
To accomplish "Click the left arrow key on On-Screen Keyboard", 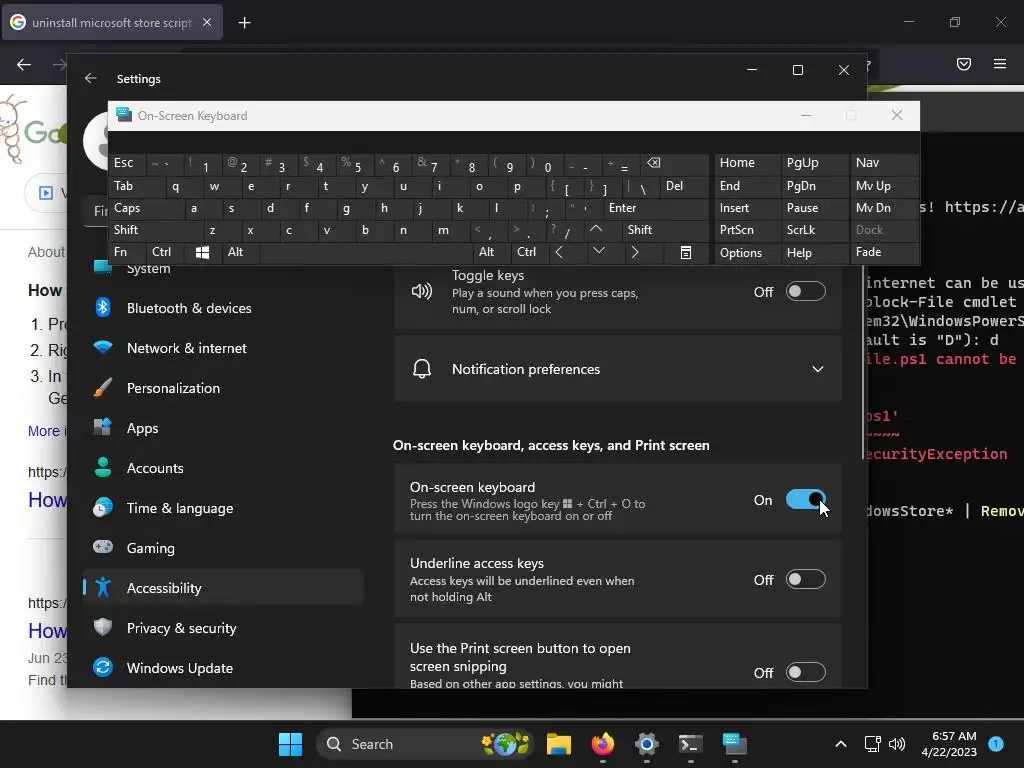I will [559, 253].
